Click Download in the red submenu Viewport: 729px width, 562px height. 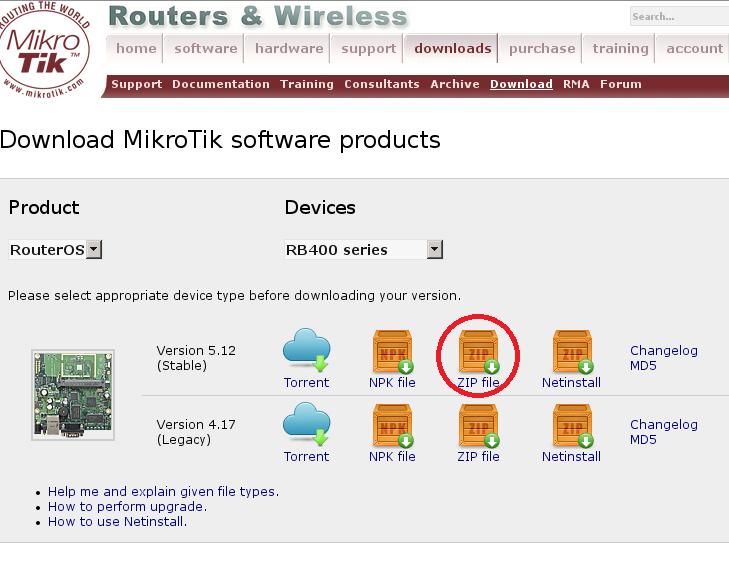click(521, 84)
